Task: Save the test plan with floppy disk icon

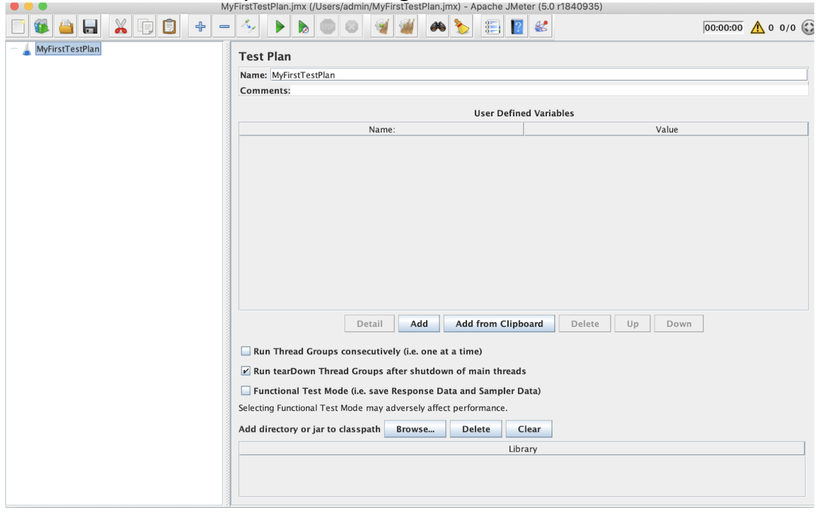Action: [90, 27]
